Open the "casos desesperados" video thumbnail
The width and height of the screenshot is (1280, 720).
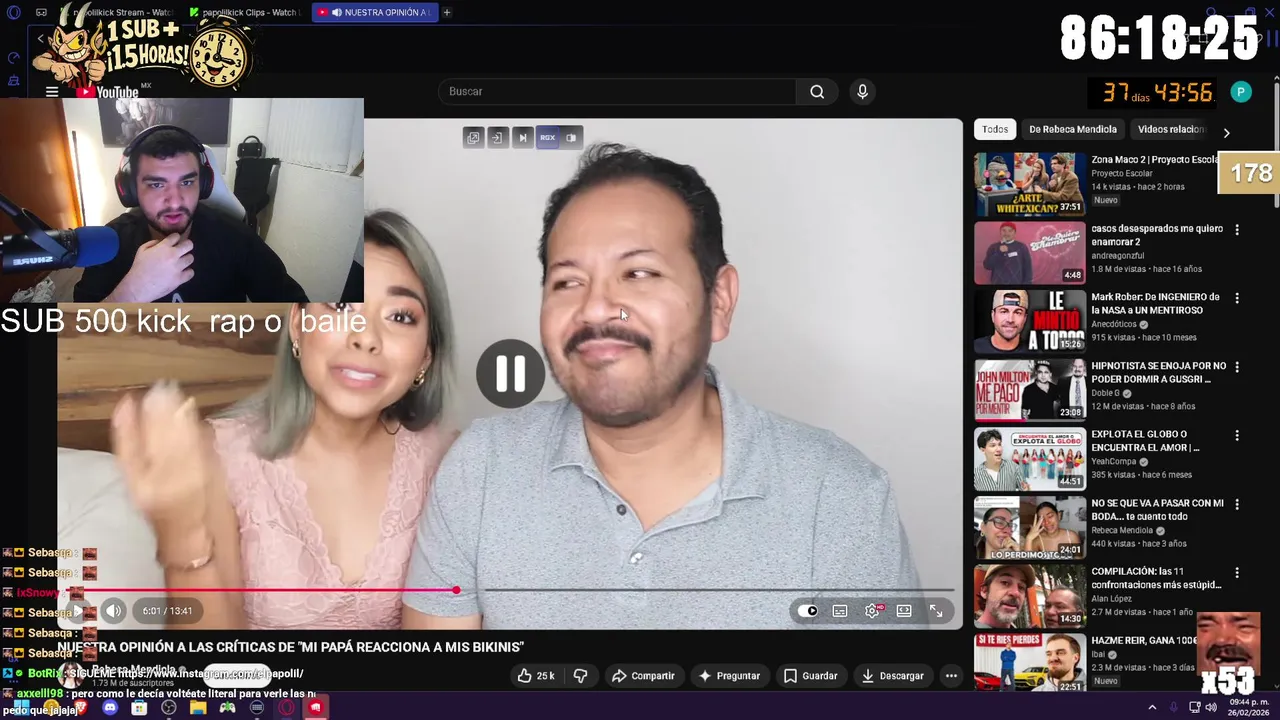[1030, 253]
